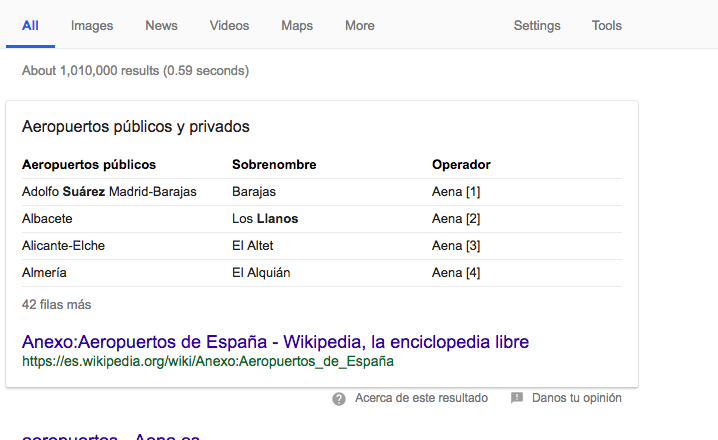718x440 pixels.
Task: Open the Images search tab
Action: (92, 26)
